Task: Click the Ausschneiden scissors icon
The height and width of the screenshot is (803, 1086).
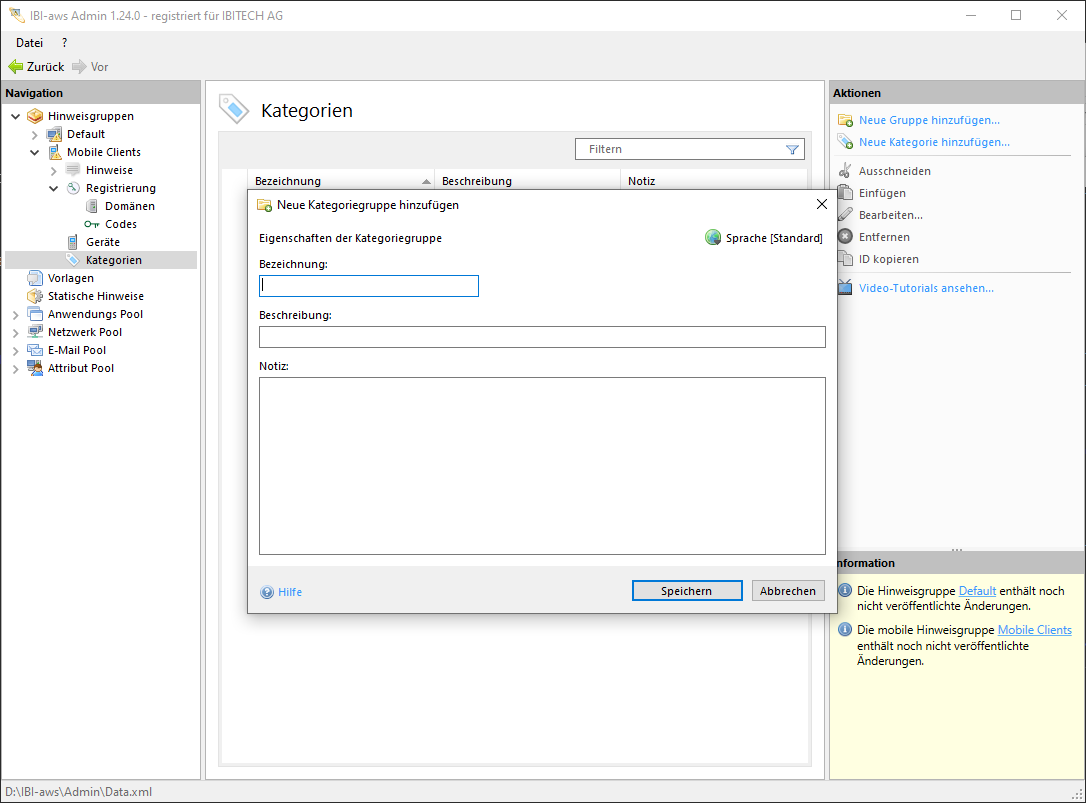Action: click(x=845, y=171)
